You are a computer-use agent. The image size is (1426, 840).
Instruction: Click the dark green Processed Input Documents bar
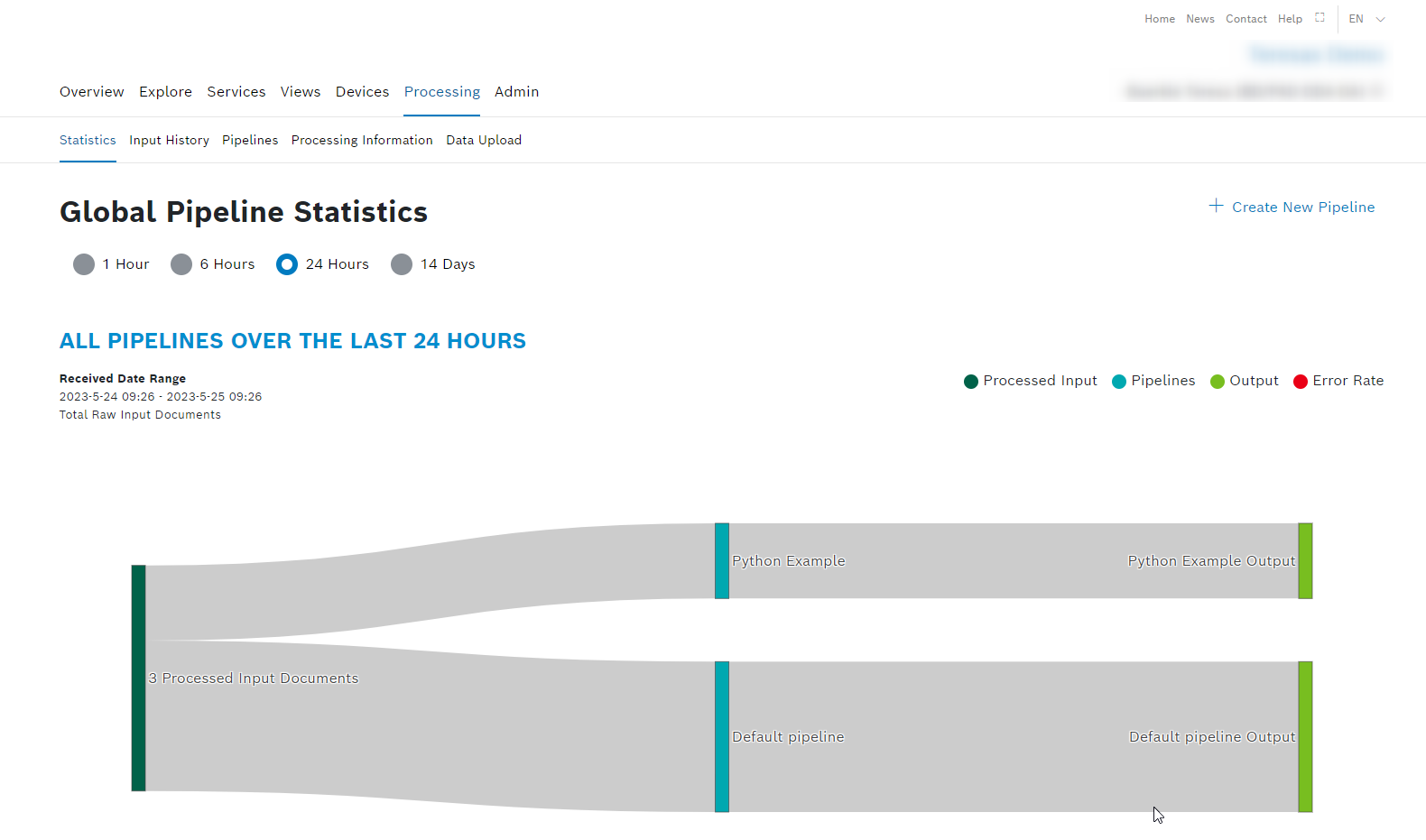(138, 678)
